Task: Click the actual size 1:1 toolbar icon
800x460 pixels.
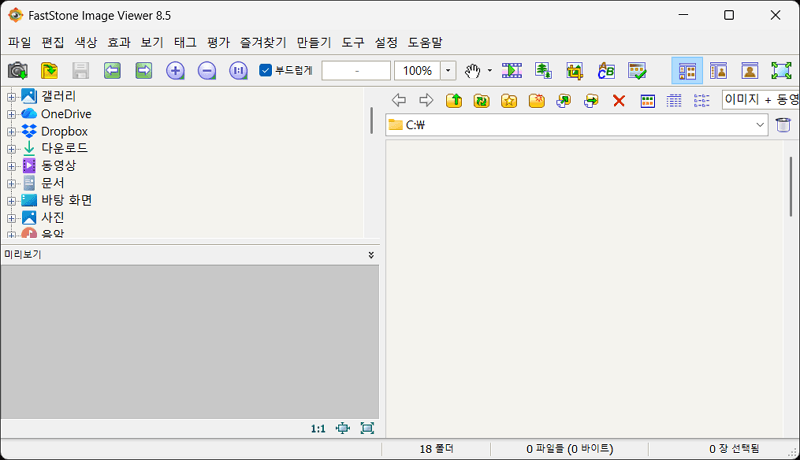Action: tap(238, 70)
